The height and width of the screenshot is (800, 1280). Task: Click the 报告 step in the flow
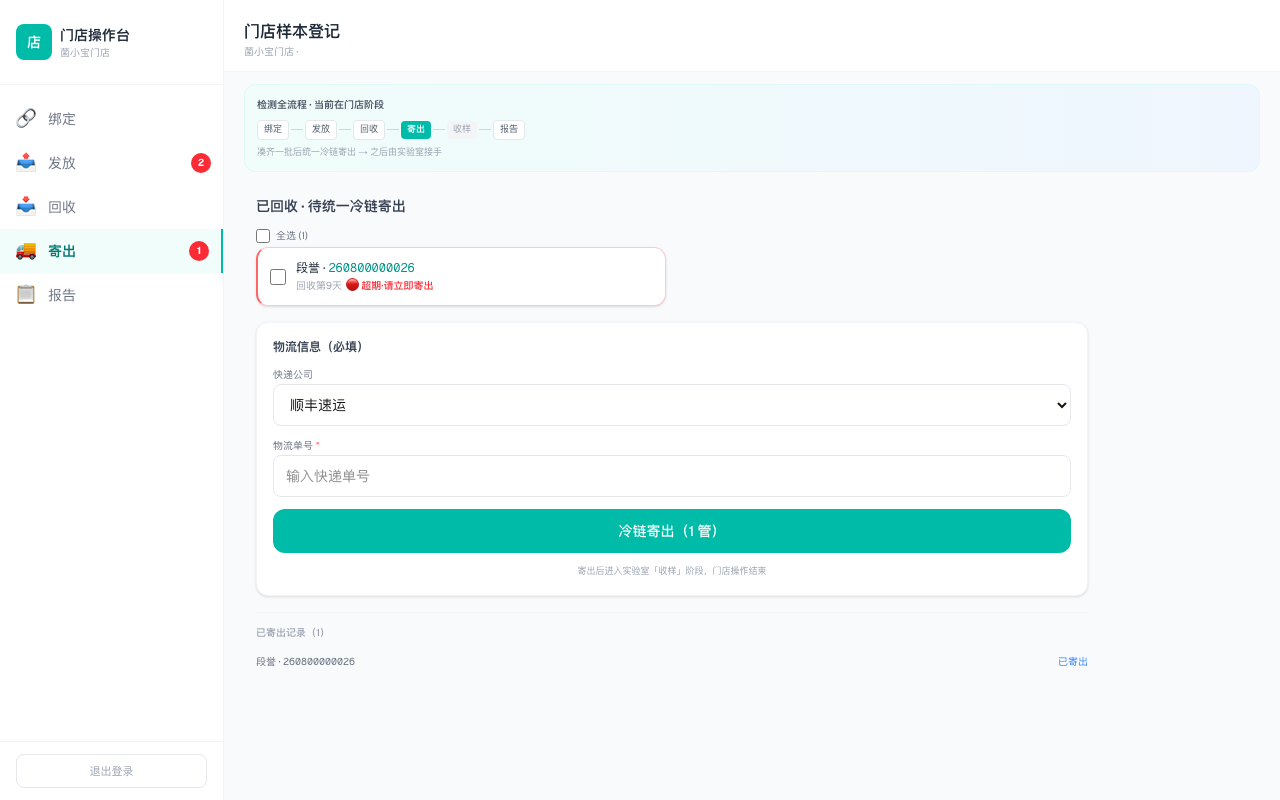pos(509,129)
